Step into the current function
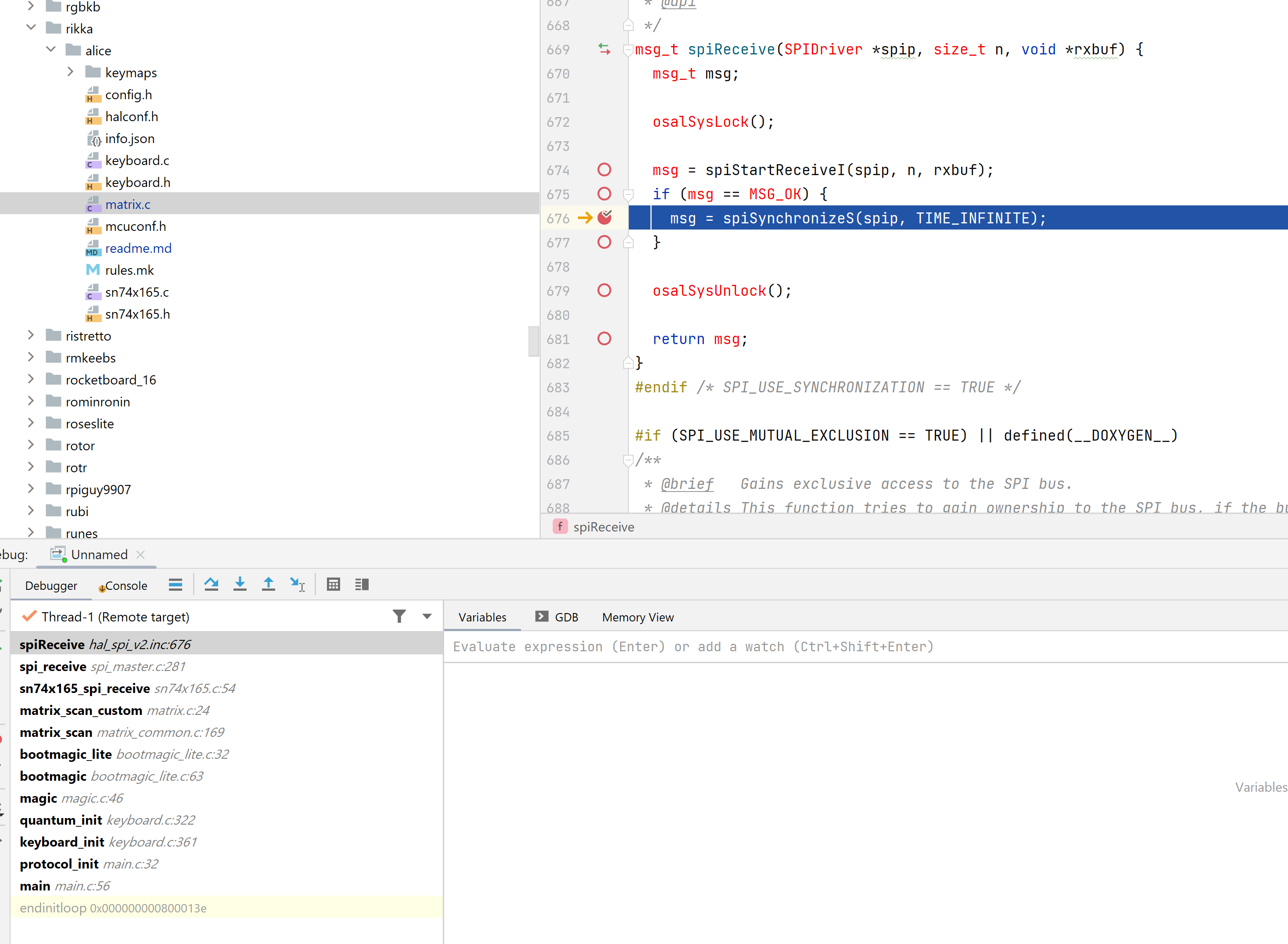The height and width of the screenshot is (944, 1288). (x=240, y=584)
